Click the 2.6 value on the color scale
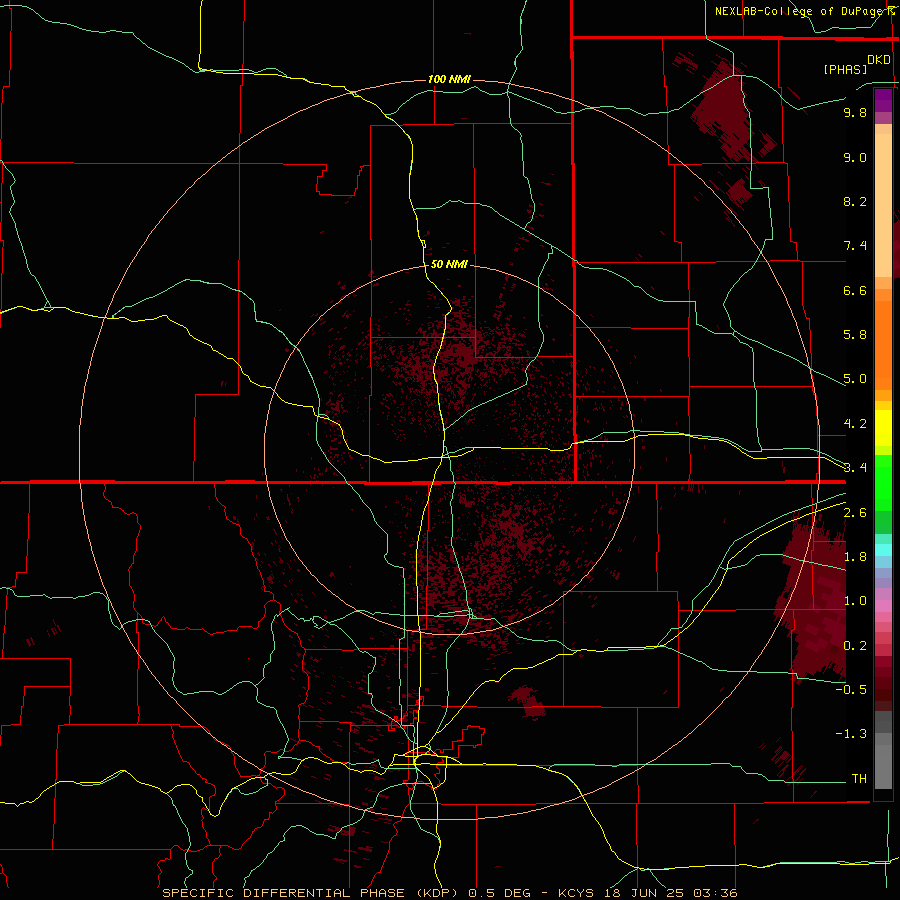900x900 pixels. 855,513
